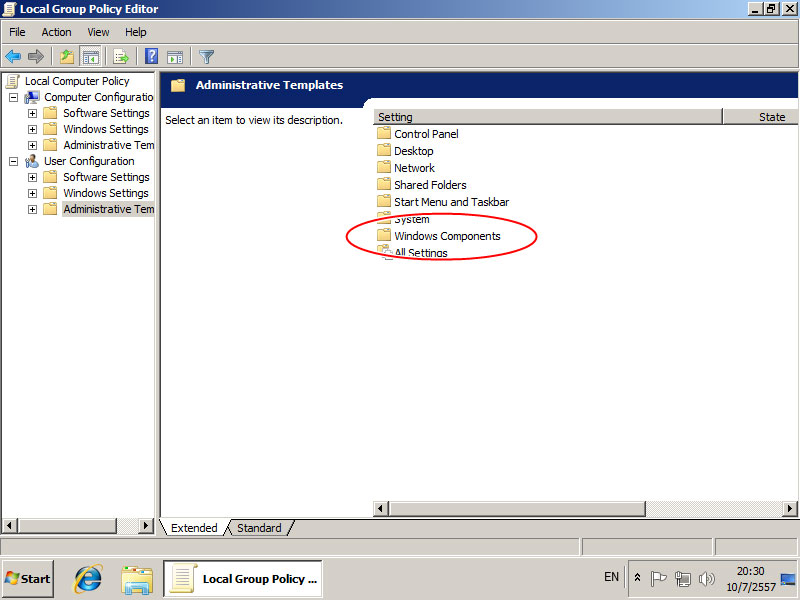The height and width of the screenshot is (600, 800).
Task: Click the Windows Components folder icon
Action: point(384,235)
